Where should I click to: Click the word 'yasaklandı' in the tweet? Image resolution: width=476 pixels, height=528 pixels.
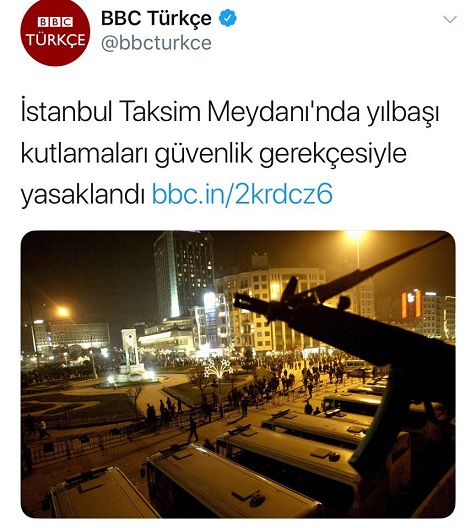(x=83, y=195)
